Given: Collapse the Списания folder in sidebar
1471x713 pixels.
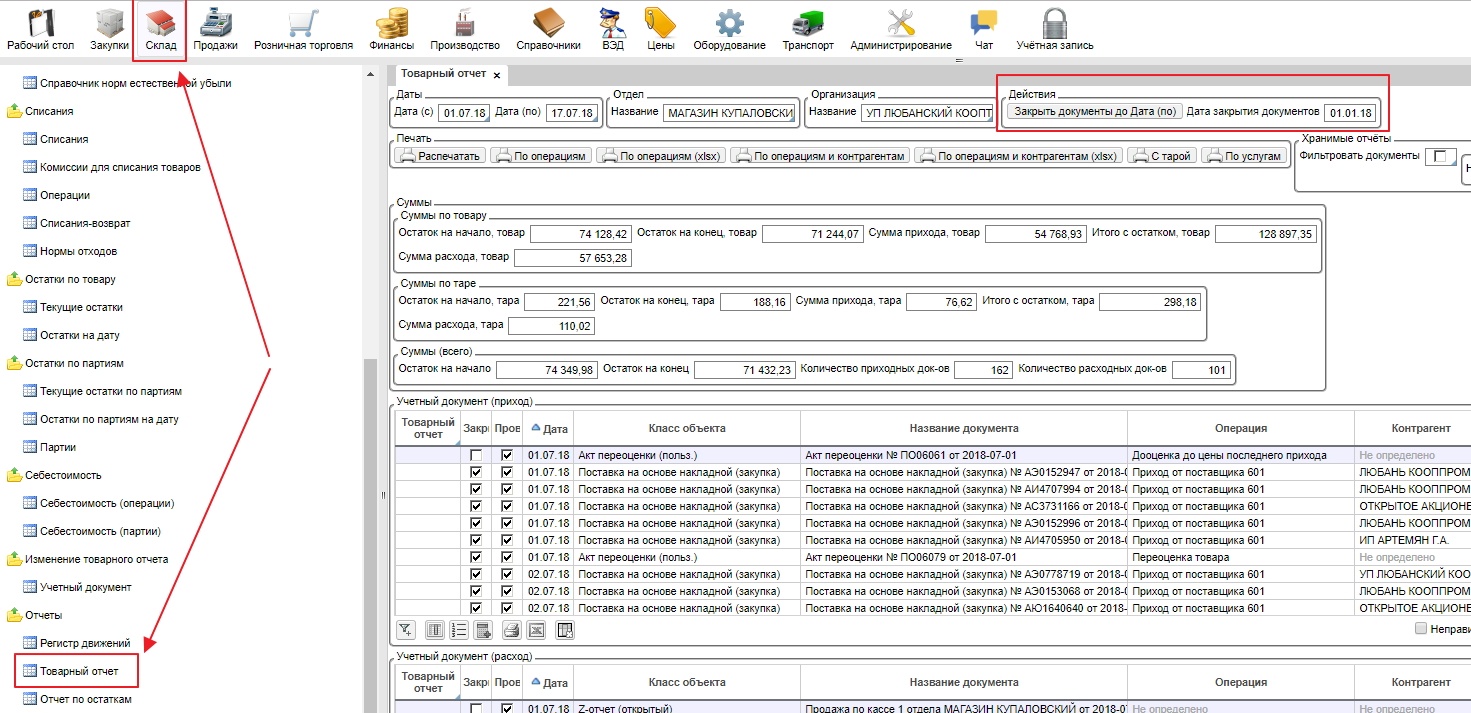Looking at the screenshot, I should (15, 111).
